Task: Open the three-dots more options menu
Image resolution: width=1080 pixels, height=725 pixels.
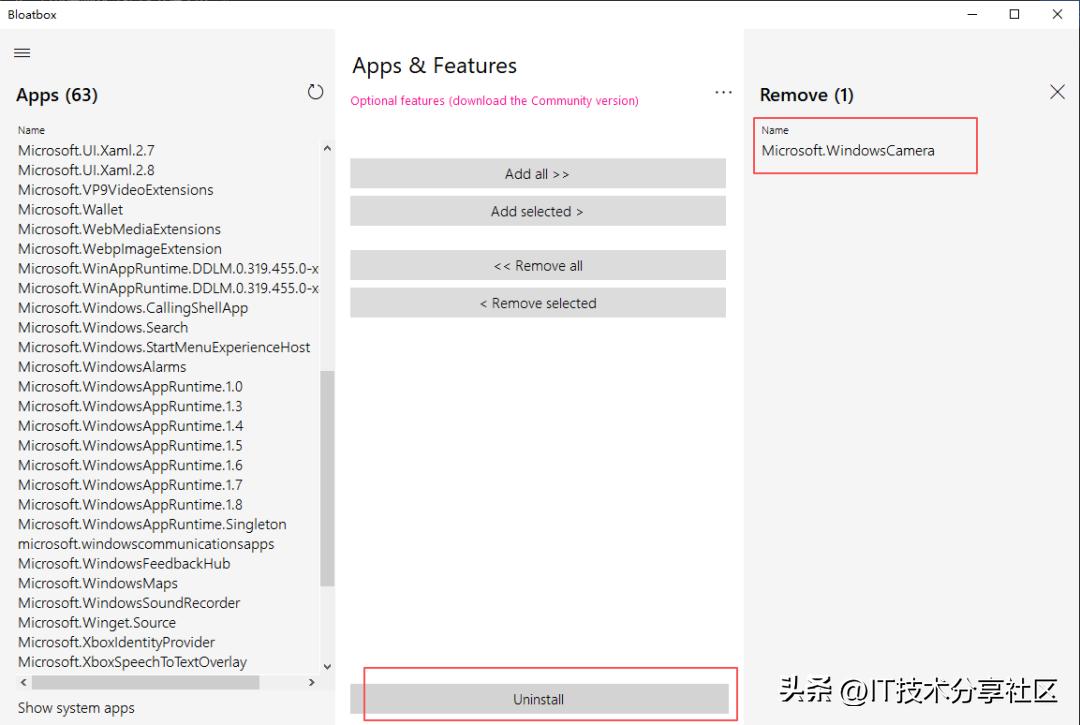Action: [x=723, y=92]
